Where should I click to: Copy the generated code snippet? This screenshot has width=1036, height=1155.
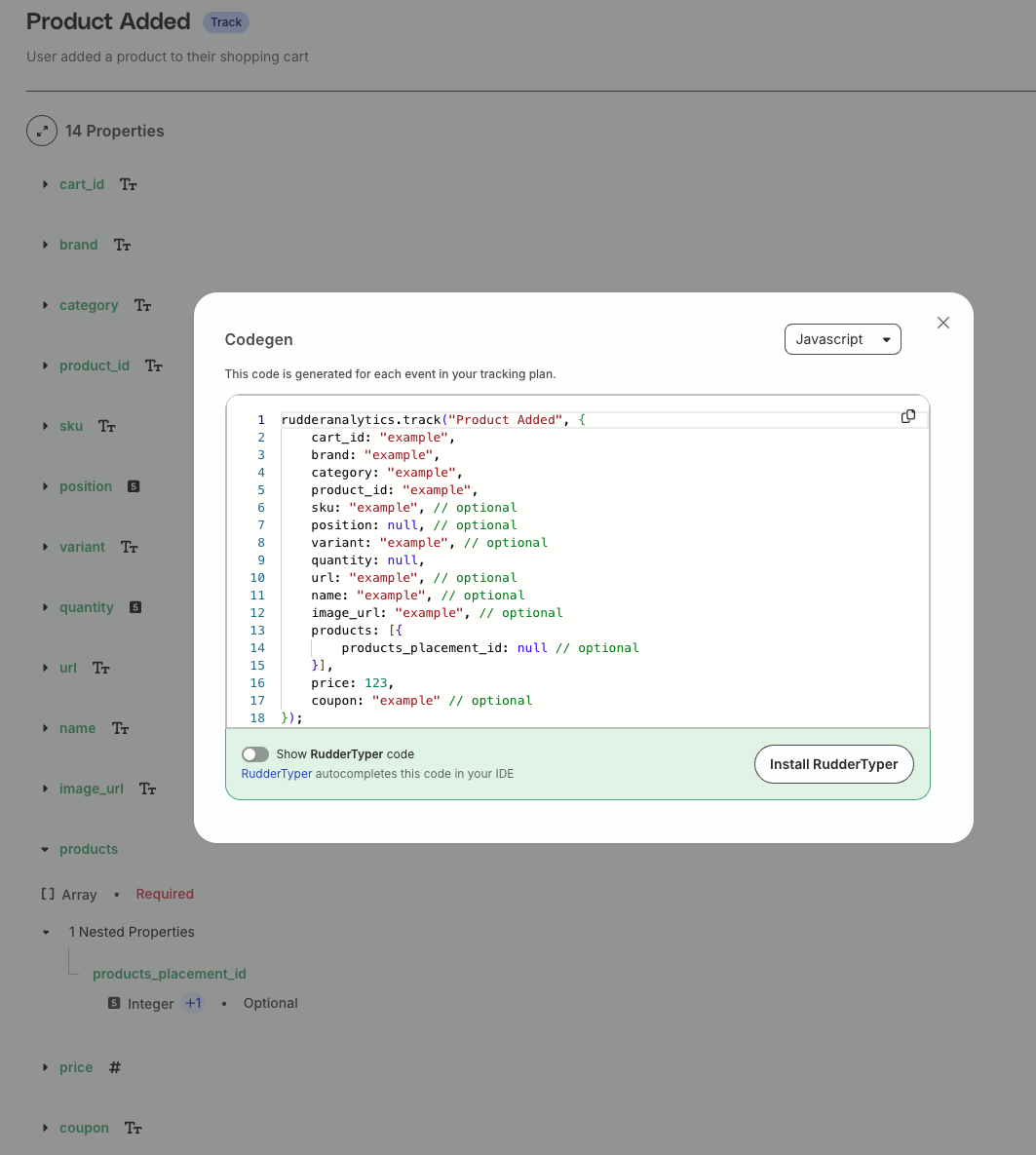click(908, 417)
